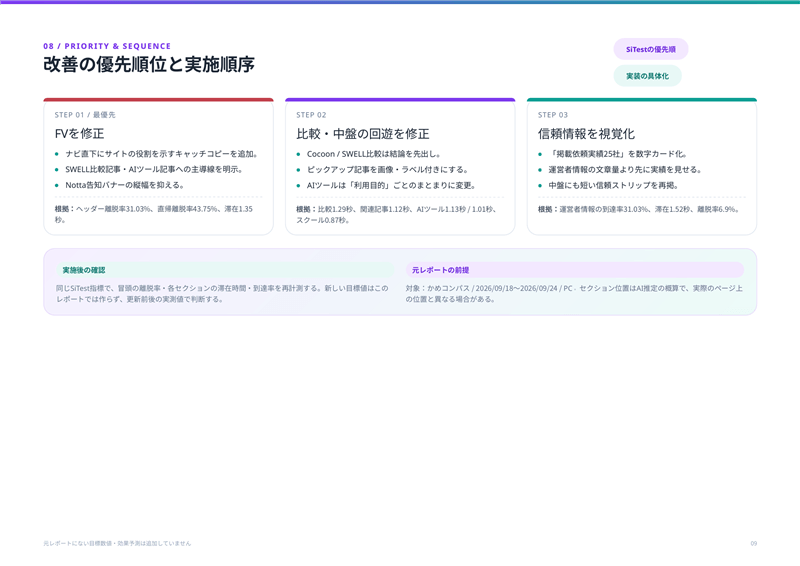Click the label 08 / PRIORITY & SEQUENCE

[x=107, y=46]
